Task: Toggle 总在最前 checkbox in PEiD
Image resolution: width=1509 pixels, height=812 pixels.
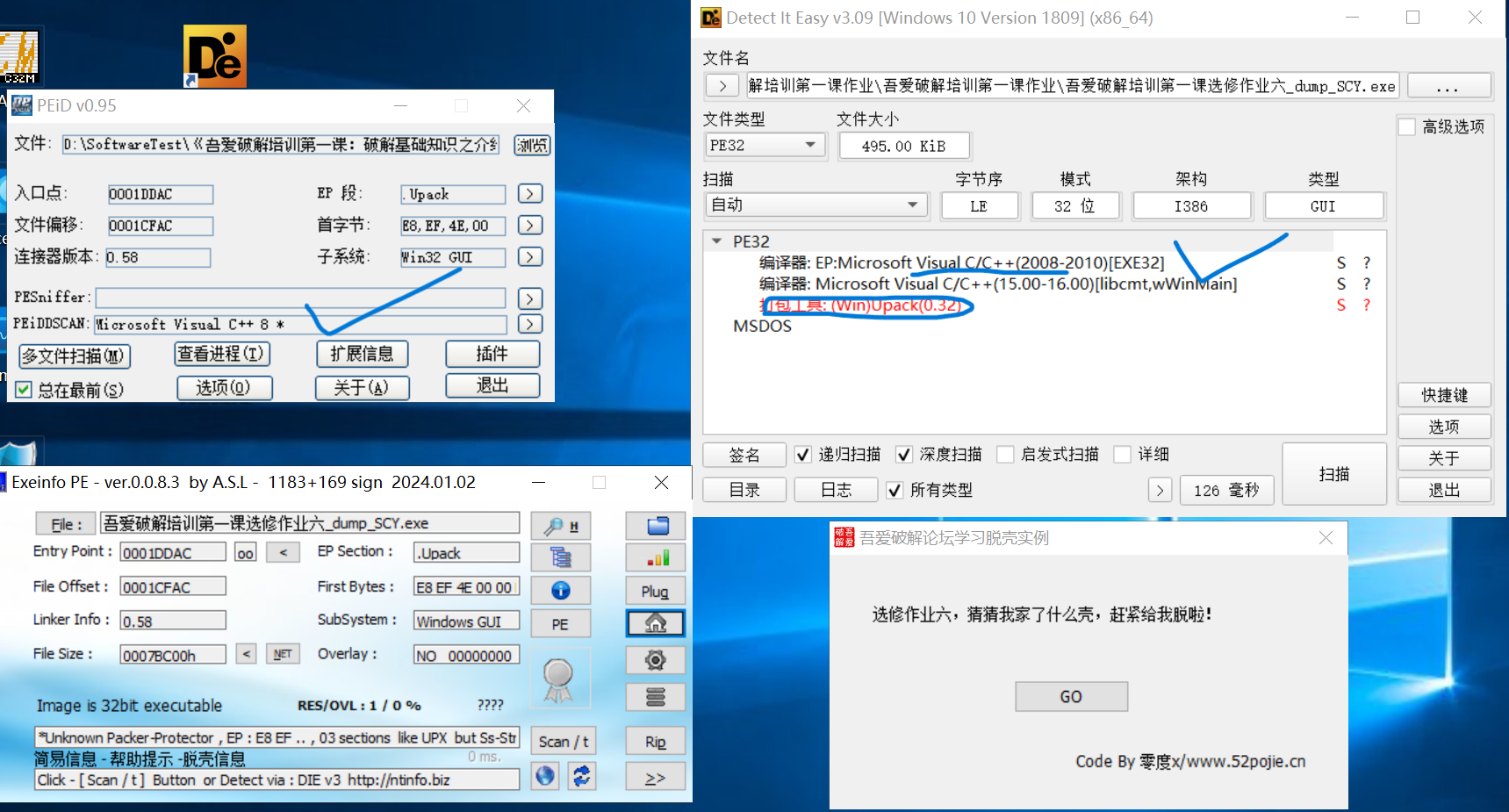Action: click(x=24, y=389)
